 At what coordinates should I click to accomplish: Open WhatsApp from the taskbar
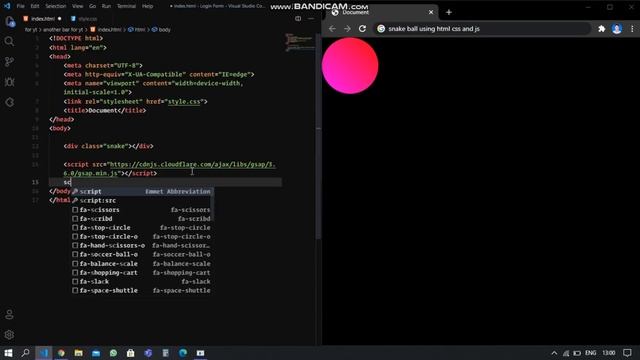click(x=113, y=353)
